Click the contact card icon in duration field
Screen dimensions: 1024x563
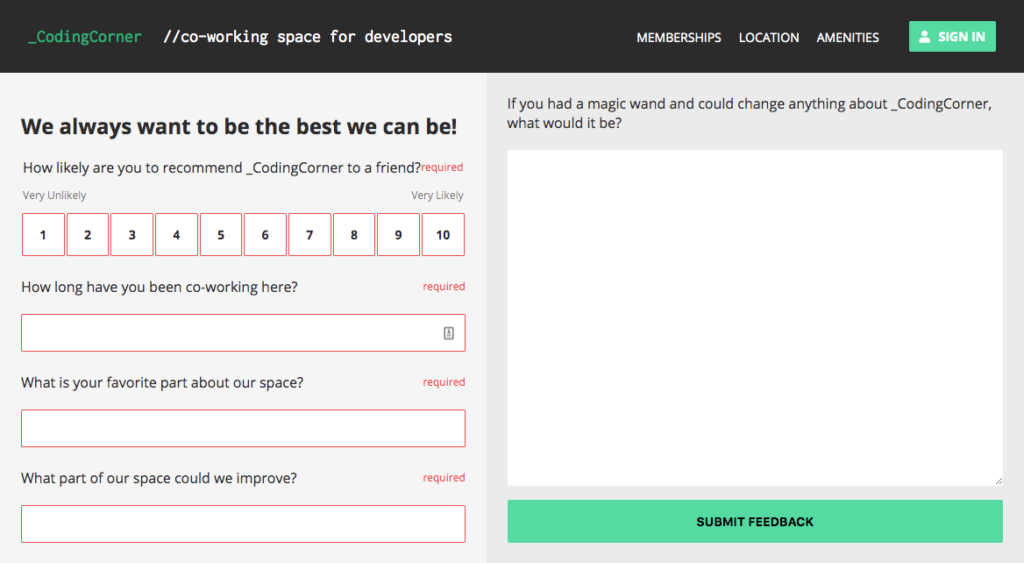(x=449, y=333)
